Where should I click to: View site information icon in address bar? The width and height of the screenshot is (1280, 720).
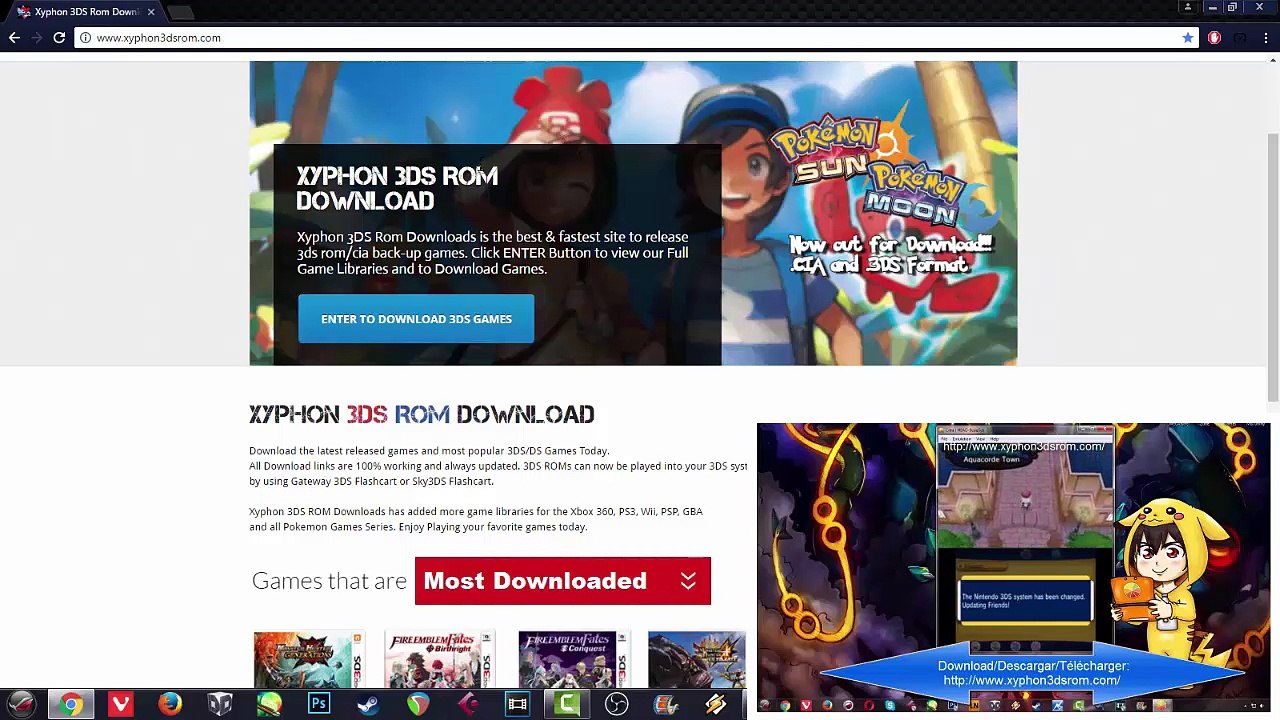pyautogui.click(x=86, y=38)
